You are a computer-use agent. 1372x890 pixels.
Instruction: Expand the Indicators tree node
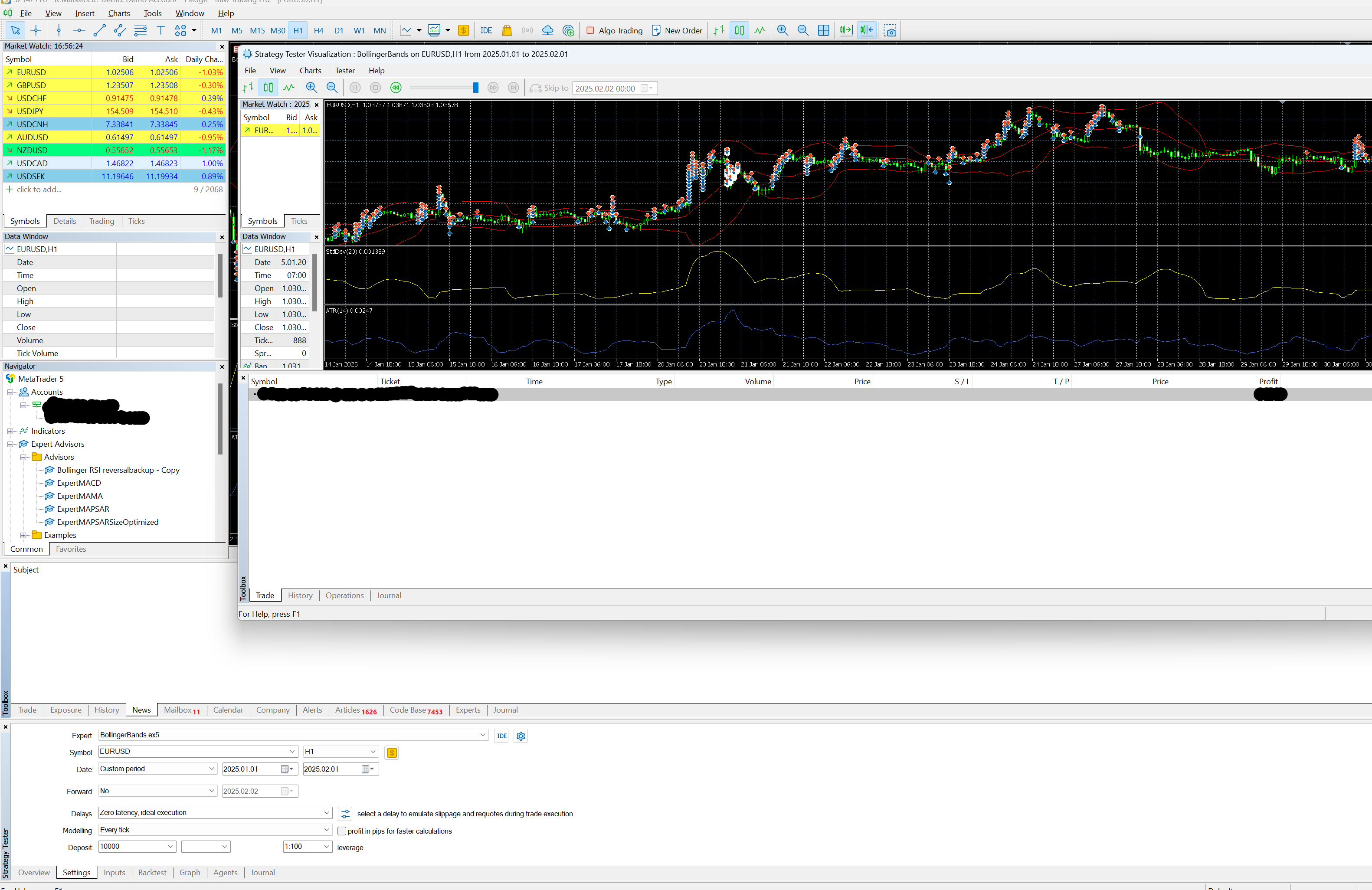(10, 431)
